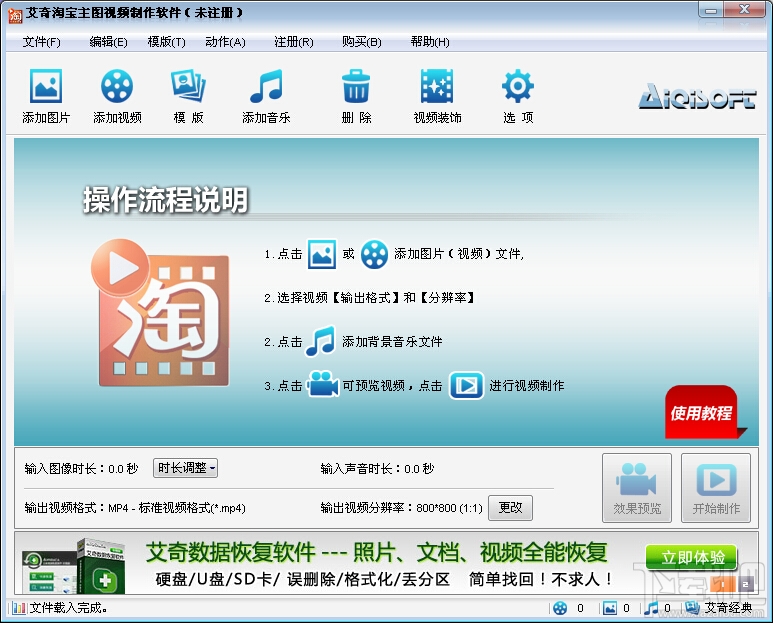
Task: Click the 艾奇经典 template status entry
Action: pos(720,608)
